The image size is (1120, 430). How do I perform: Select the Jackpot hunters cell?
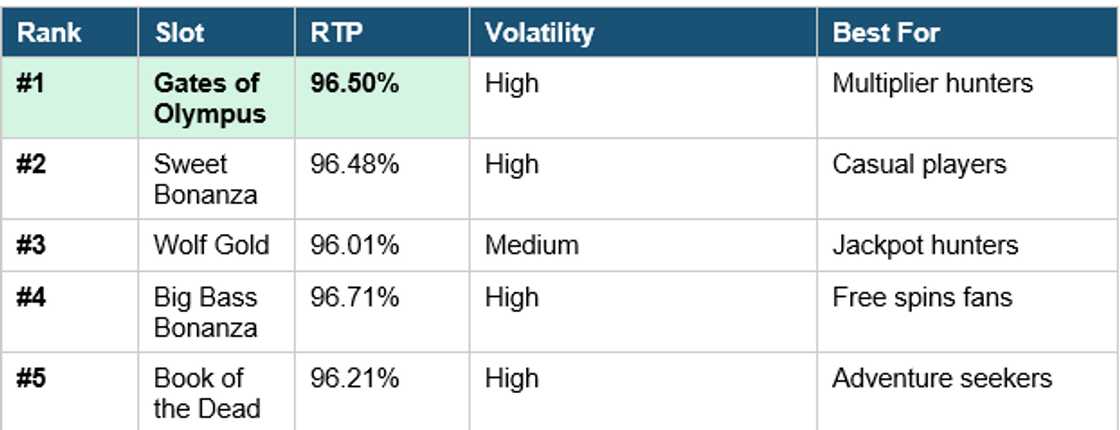(925, 245)
